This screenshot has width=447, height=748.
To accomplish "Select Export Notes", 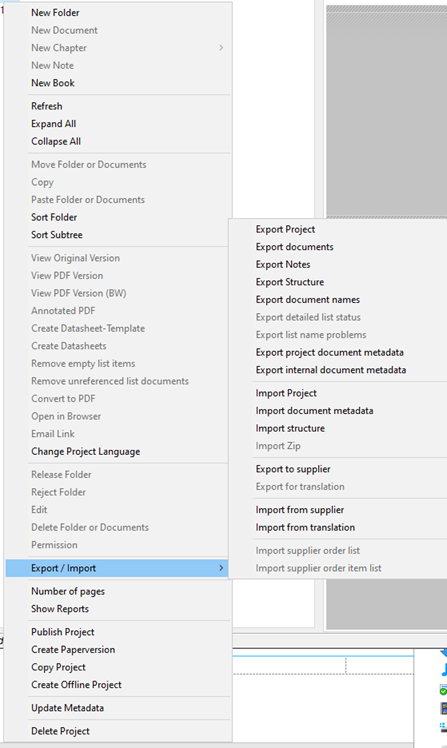I will 283,265.
